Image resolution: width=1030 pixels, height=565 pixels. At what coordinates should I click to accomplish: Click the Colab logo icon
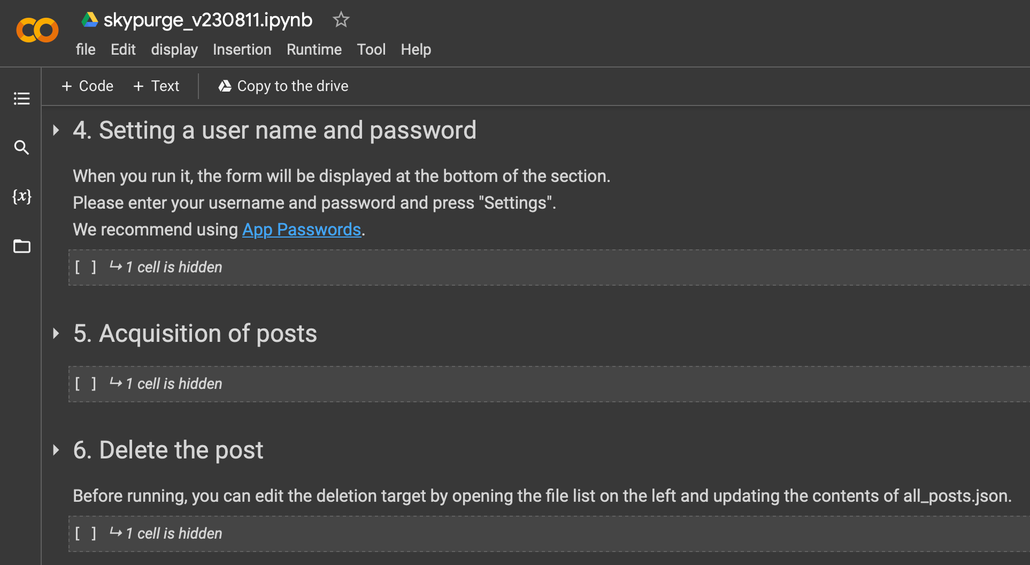(x=37, y=31)
